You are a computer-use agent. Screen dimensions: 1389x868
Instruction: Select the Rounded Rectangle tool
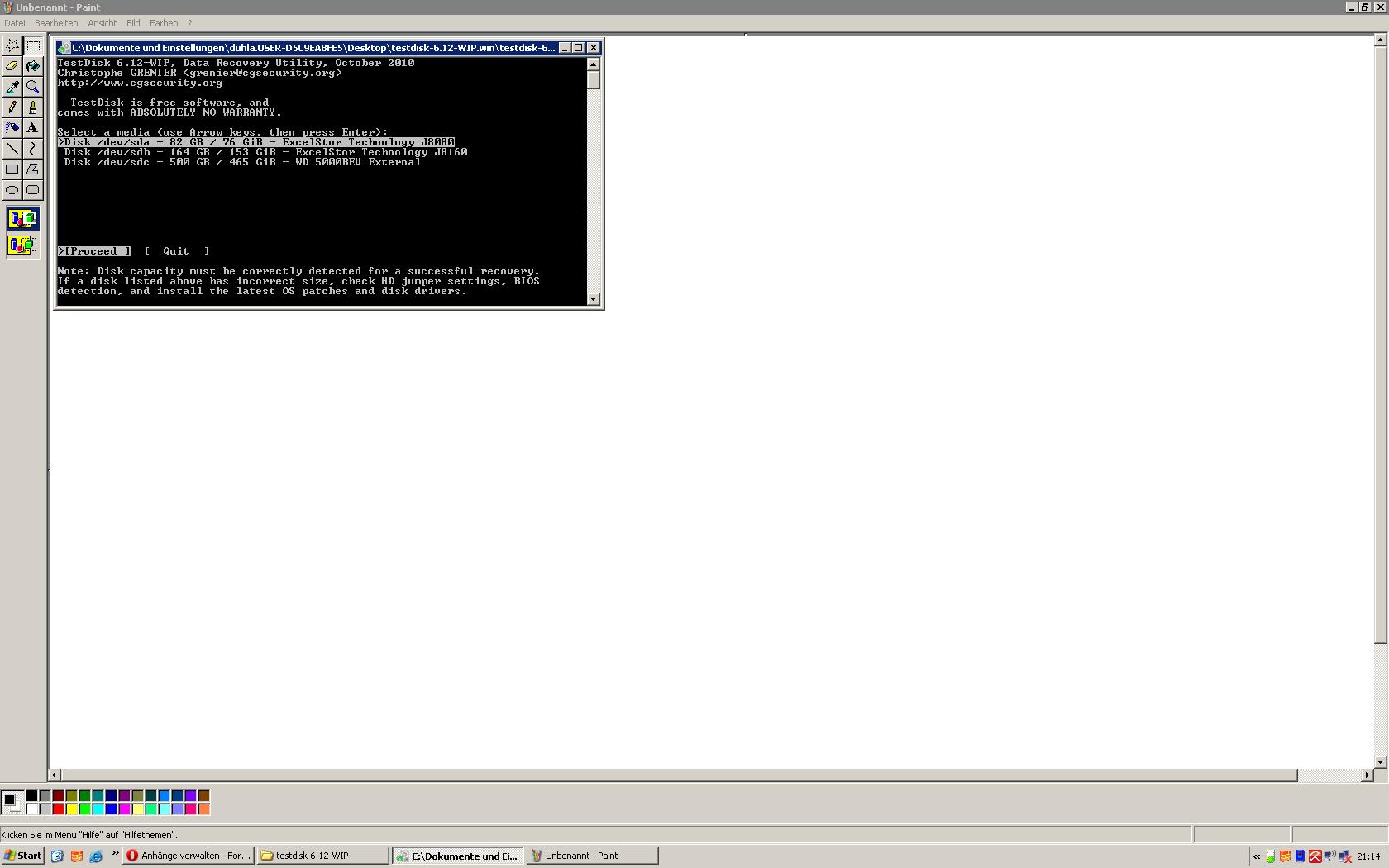pos(33,190)
